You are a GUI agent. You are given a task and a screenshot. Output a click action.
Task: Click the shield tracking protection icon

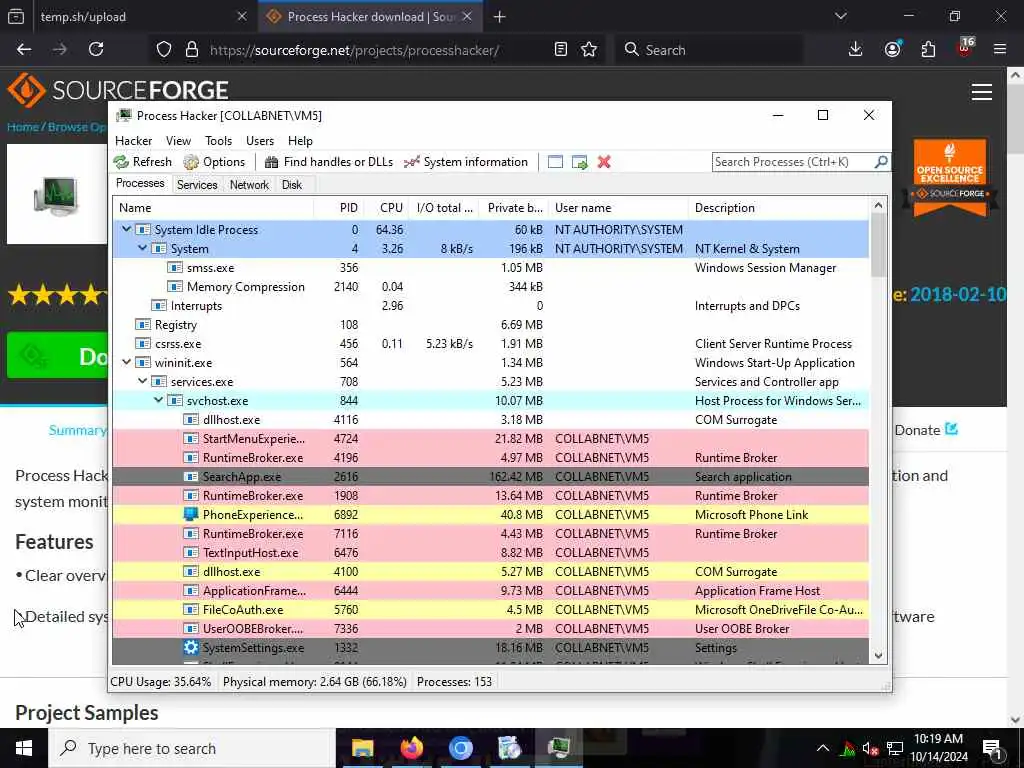click(164, 50)
